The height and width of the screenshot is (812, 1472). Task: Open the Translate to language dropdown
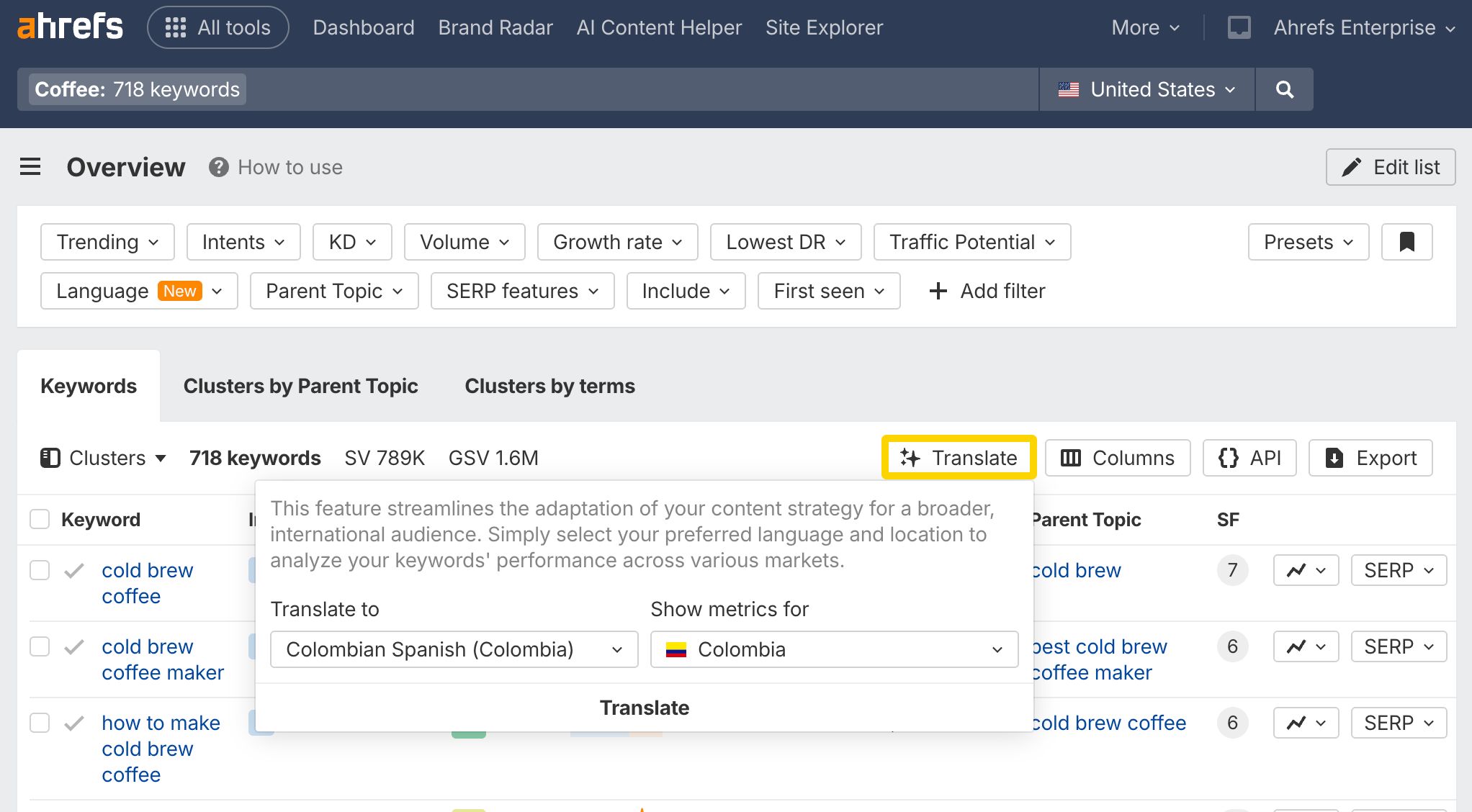454,649
